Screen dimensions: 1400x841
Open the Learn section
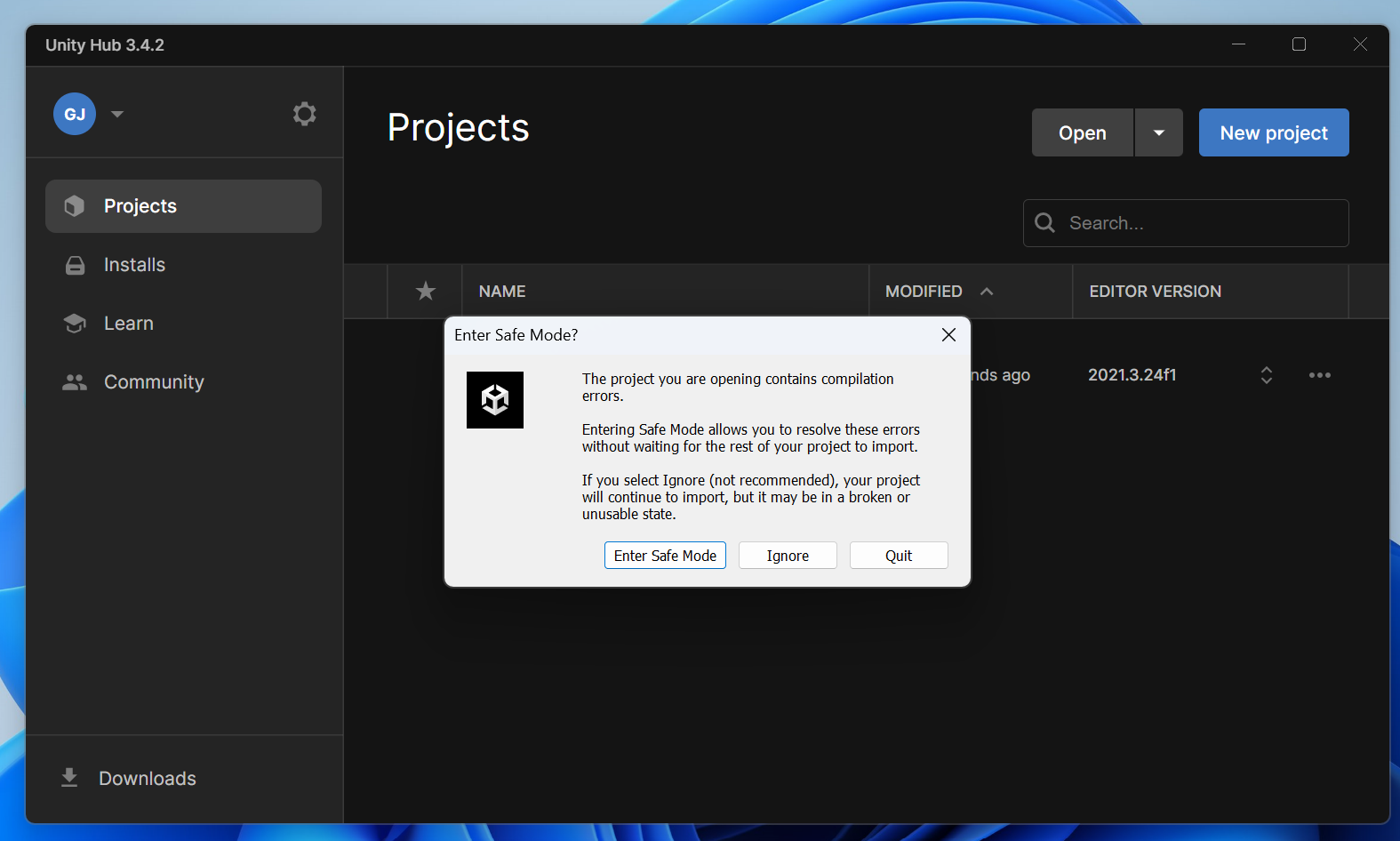pyautogui.click(x=183, y=324)
